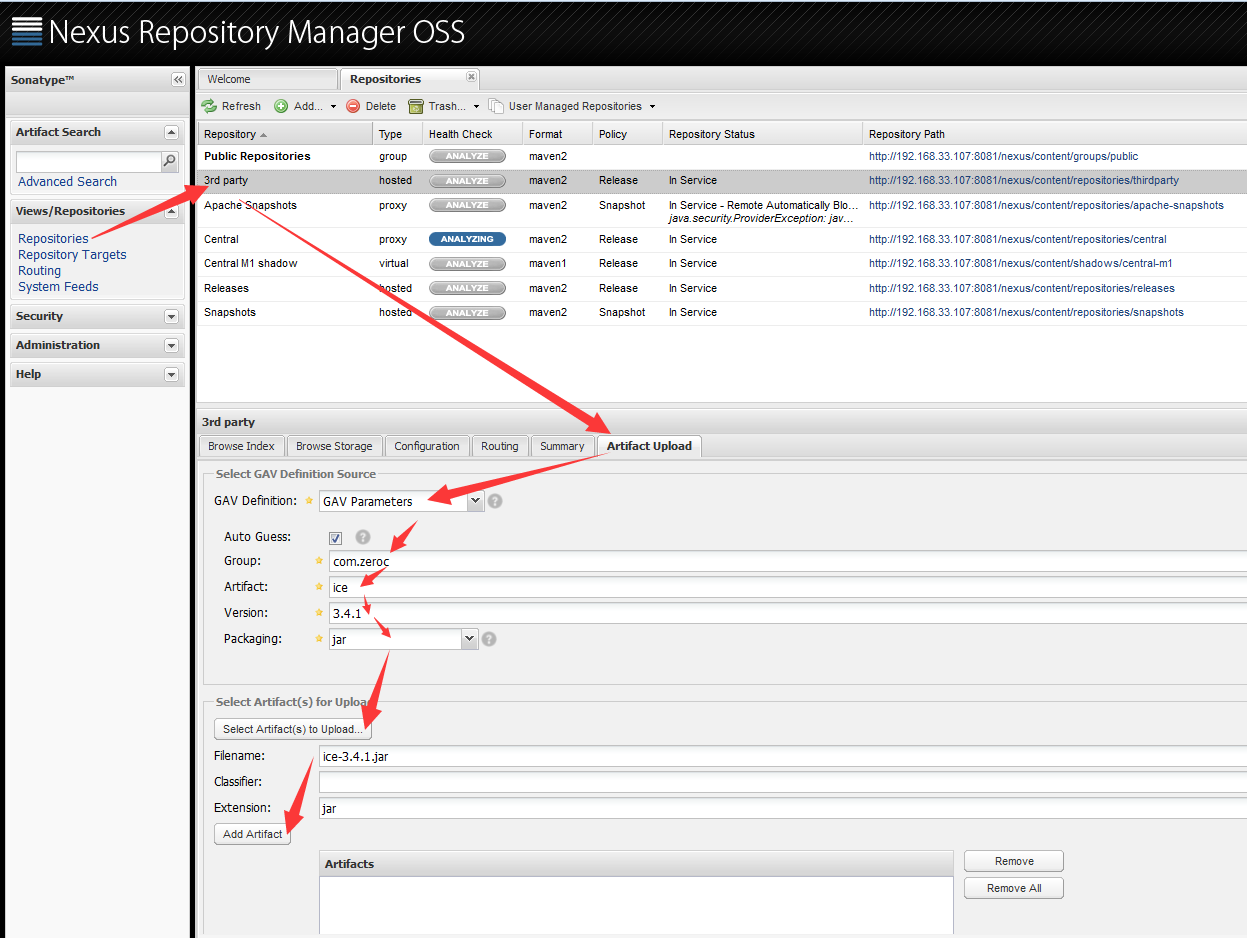The image size is (1247, 938).
Task: Click ANALYZE for Snapshots repository
Action: pyautogui.click(x=467, y=313)
